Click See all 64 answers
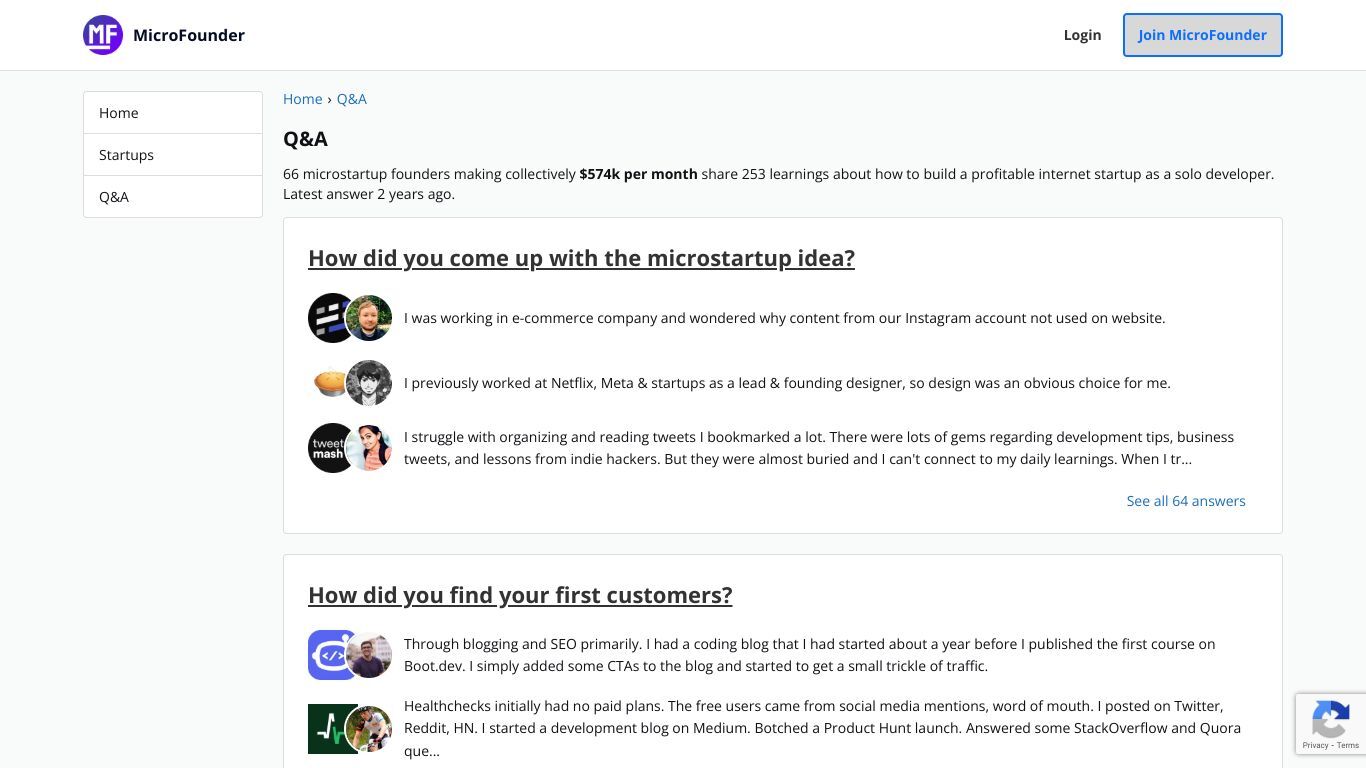 (x=1186, y=501)
